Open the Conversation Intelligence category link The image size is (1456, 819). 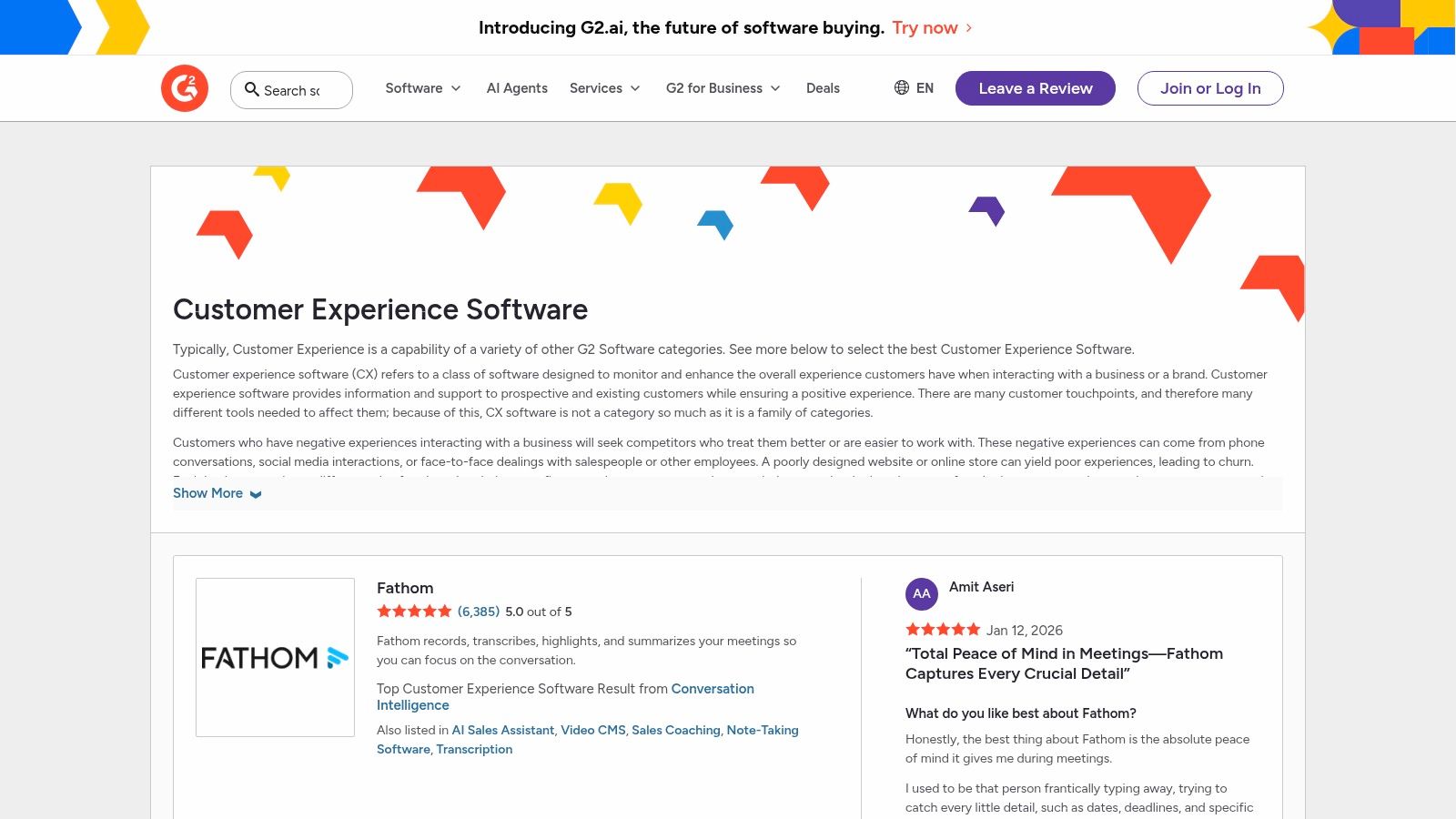565,697
